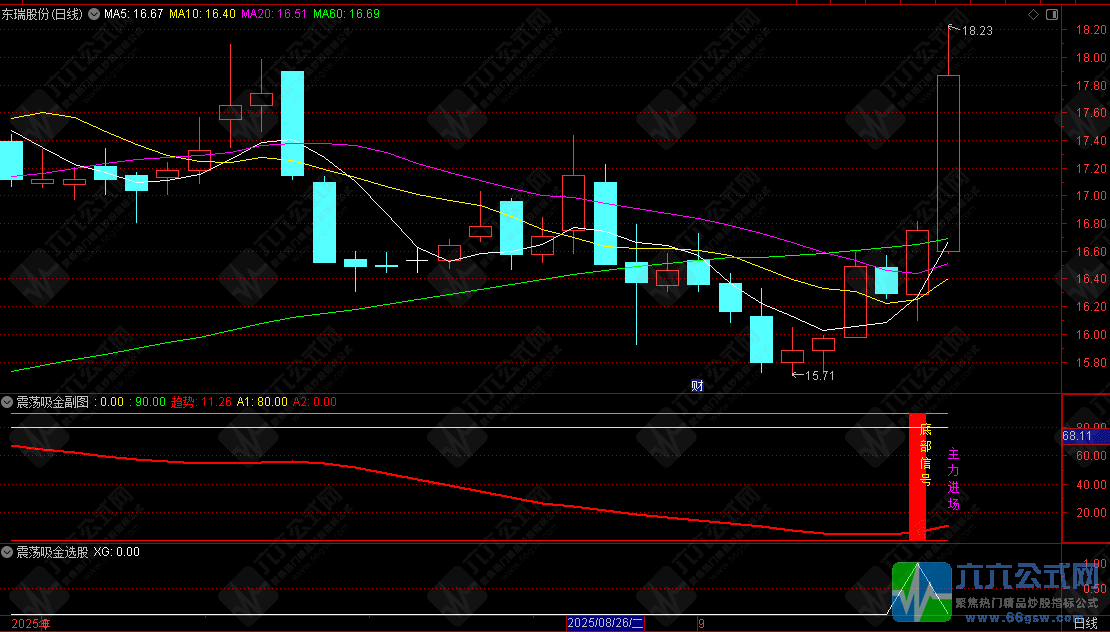Image resolution: width=1110 pixels, height=632 pixels.
Task: Click the 2025/08/26 date marker on timeline
Action: coord(606,624)
